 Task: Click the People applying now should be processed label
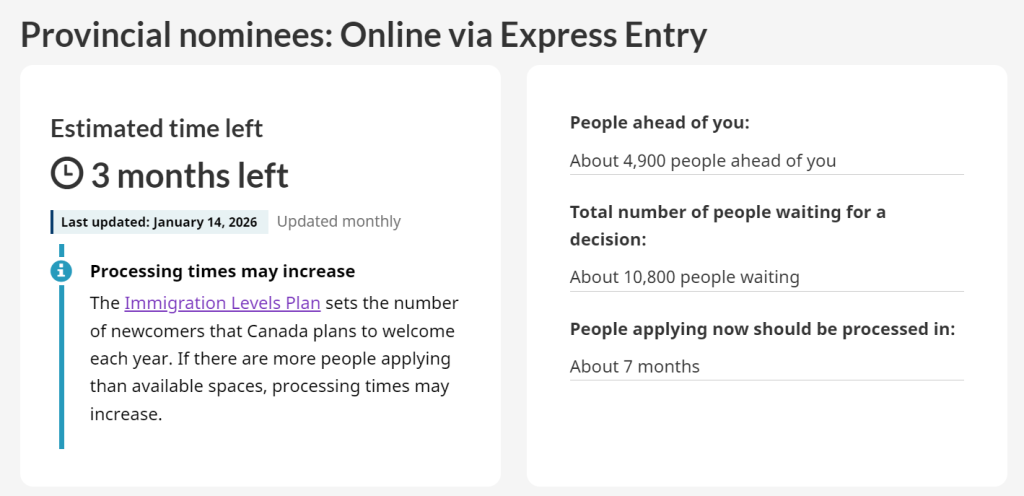pyautogui.click(x=762, y=329)
